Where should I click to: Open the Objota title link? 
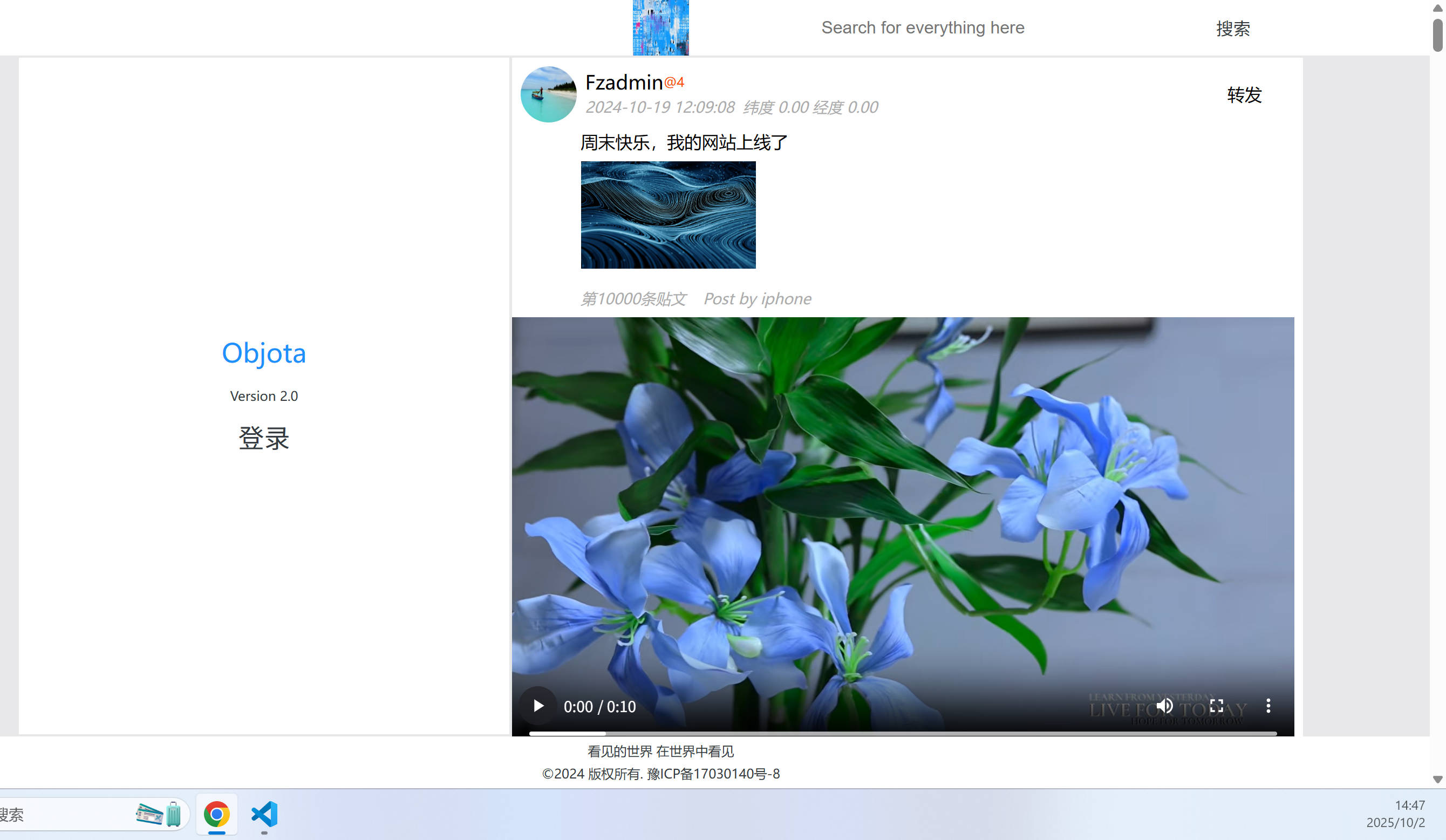(x=263, y=353)
